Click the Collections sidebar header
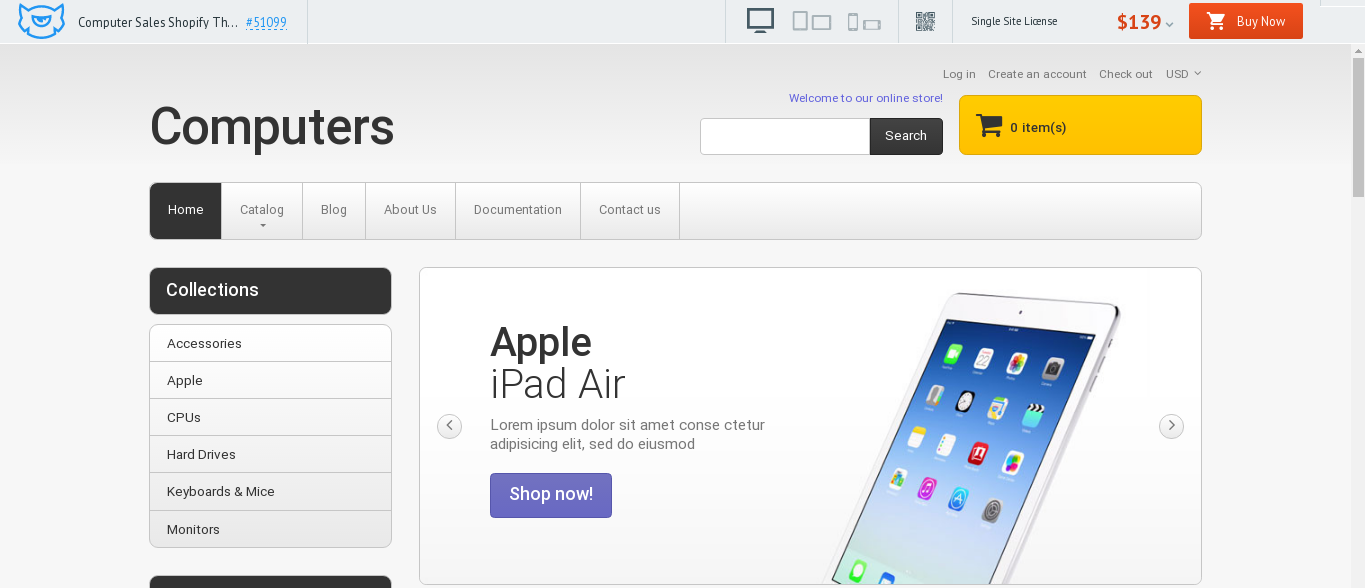1365x588 pixels. (x=270, y=290)
